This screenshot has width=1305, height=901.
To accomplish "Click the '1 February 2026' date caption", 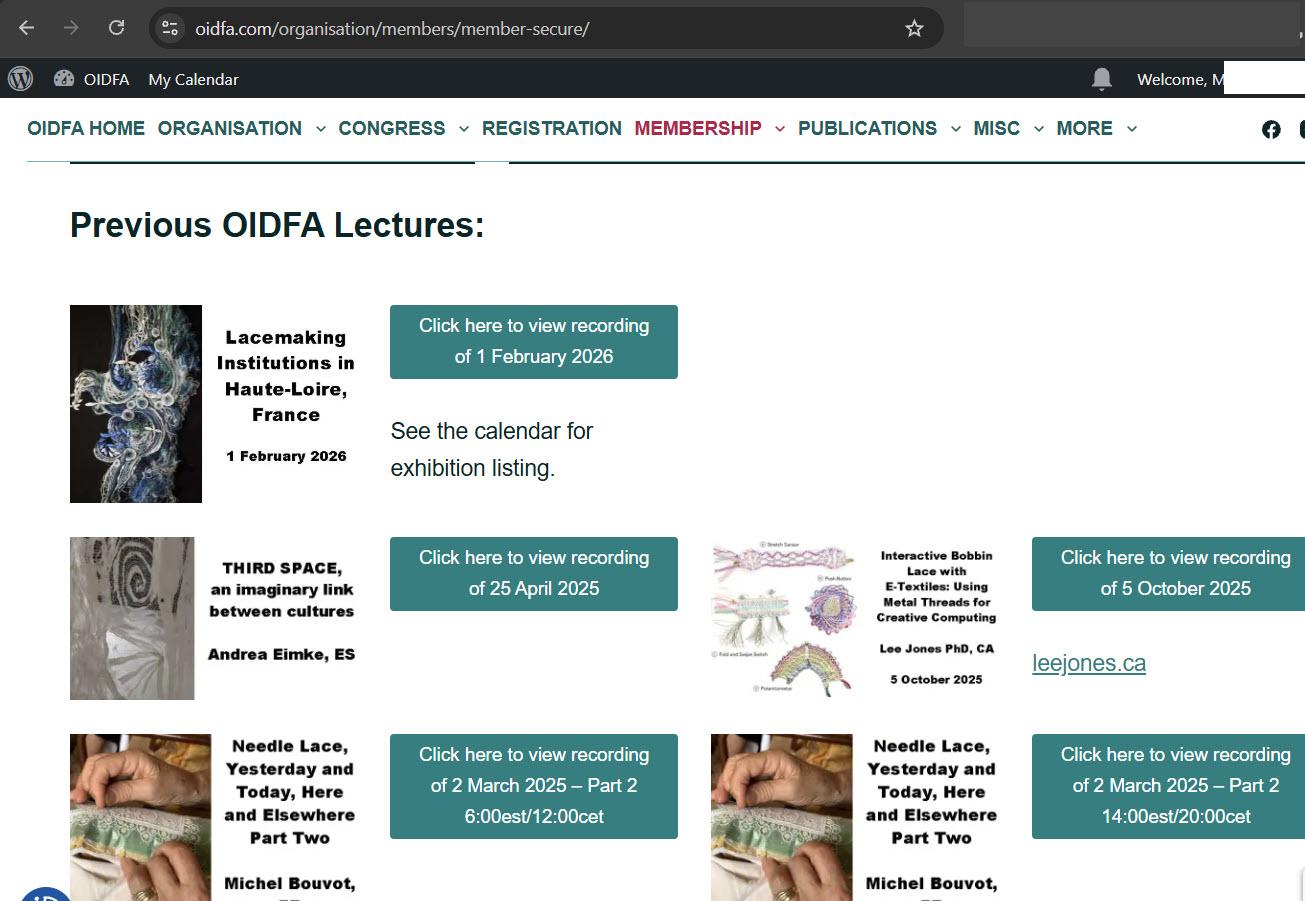I will click(286, 456).
